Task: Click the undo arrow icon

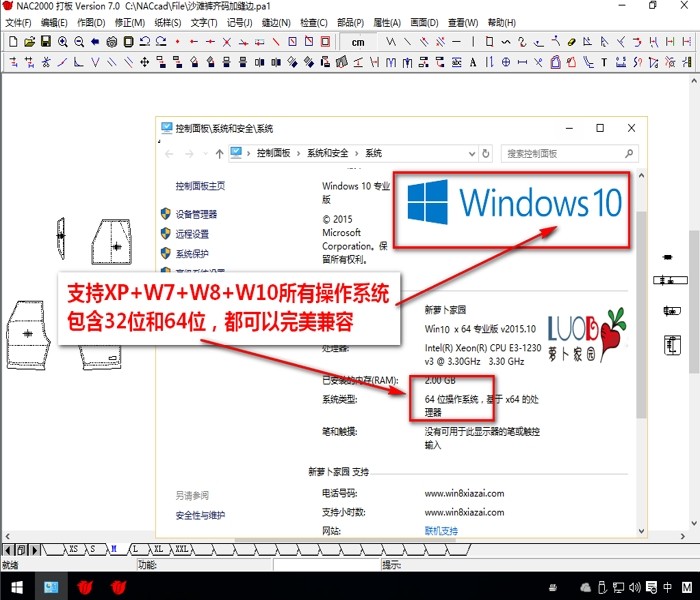Action: [145, 42]
